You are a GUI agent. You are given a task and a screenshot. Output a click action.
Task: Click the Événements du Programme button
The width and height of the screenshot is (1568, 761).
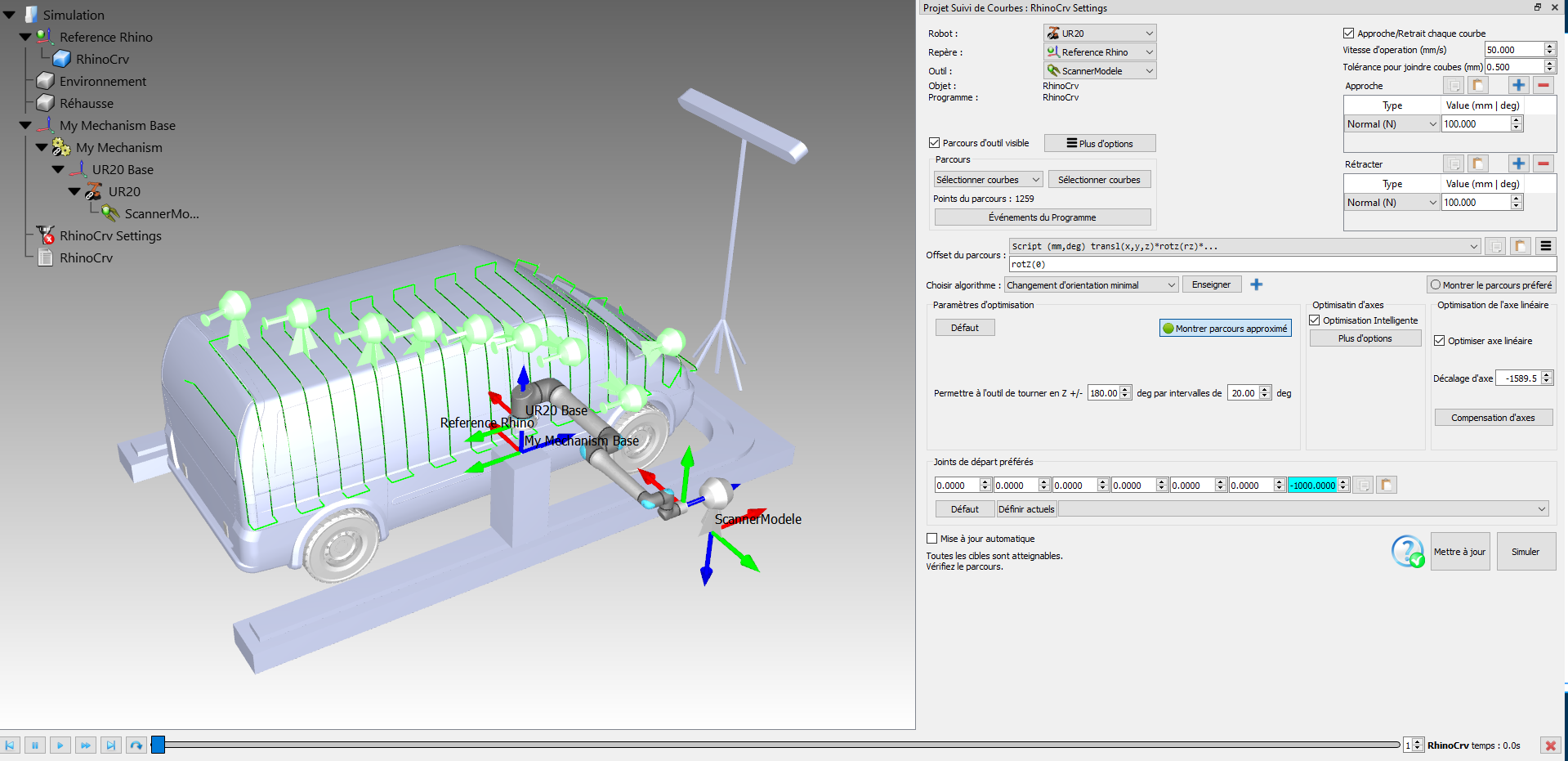(x=1042, y=217)
